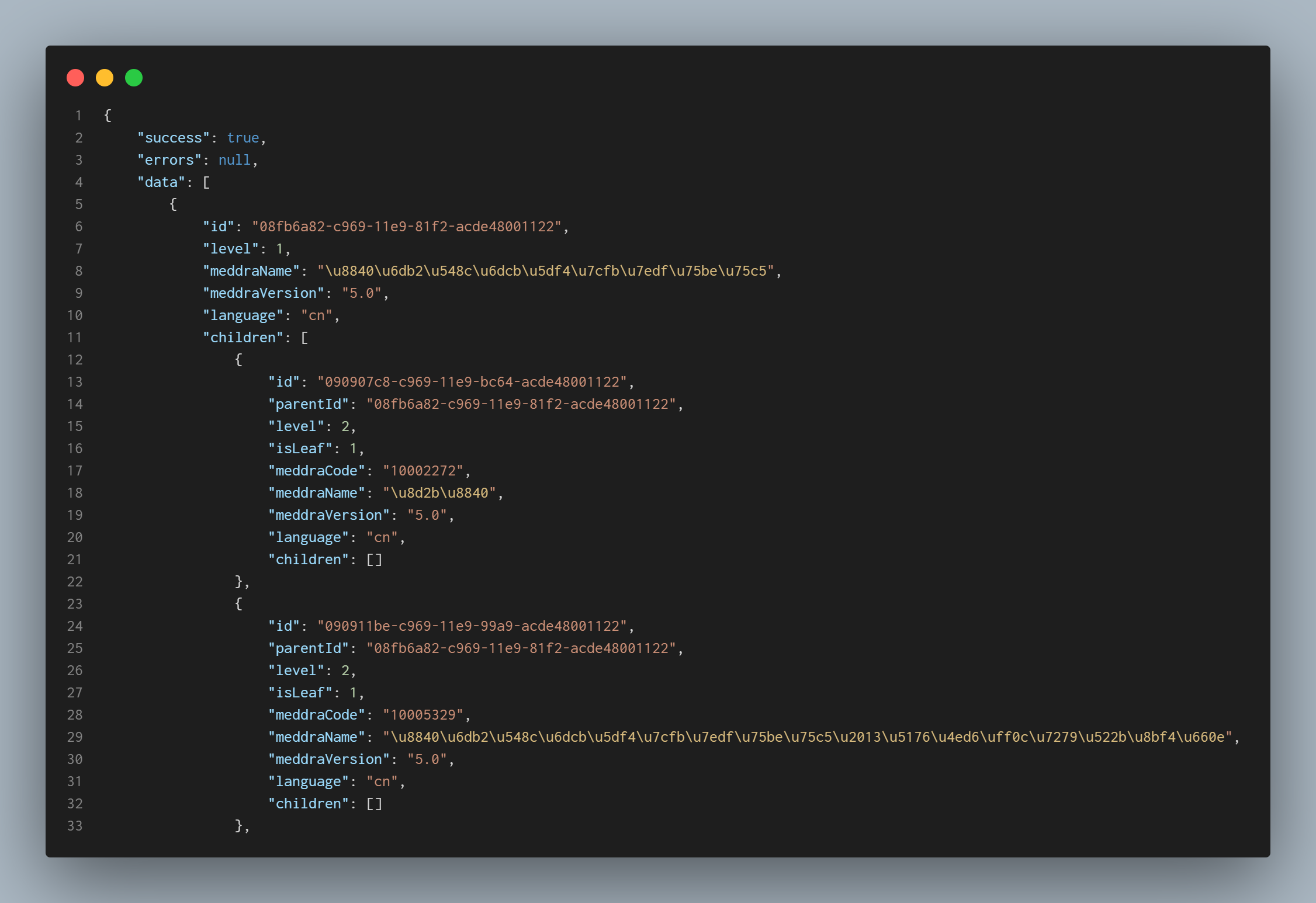Click the "cn" value on line 10
1316x903 pixels.
pyautogui.click(x=317, y=315)
